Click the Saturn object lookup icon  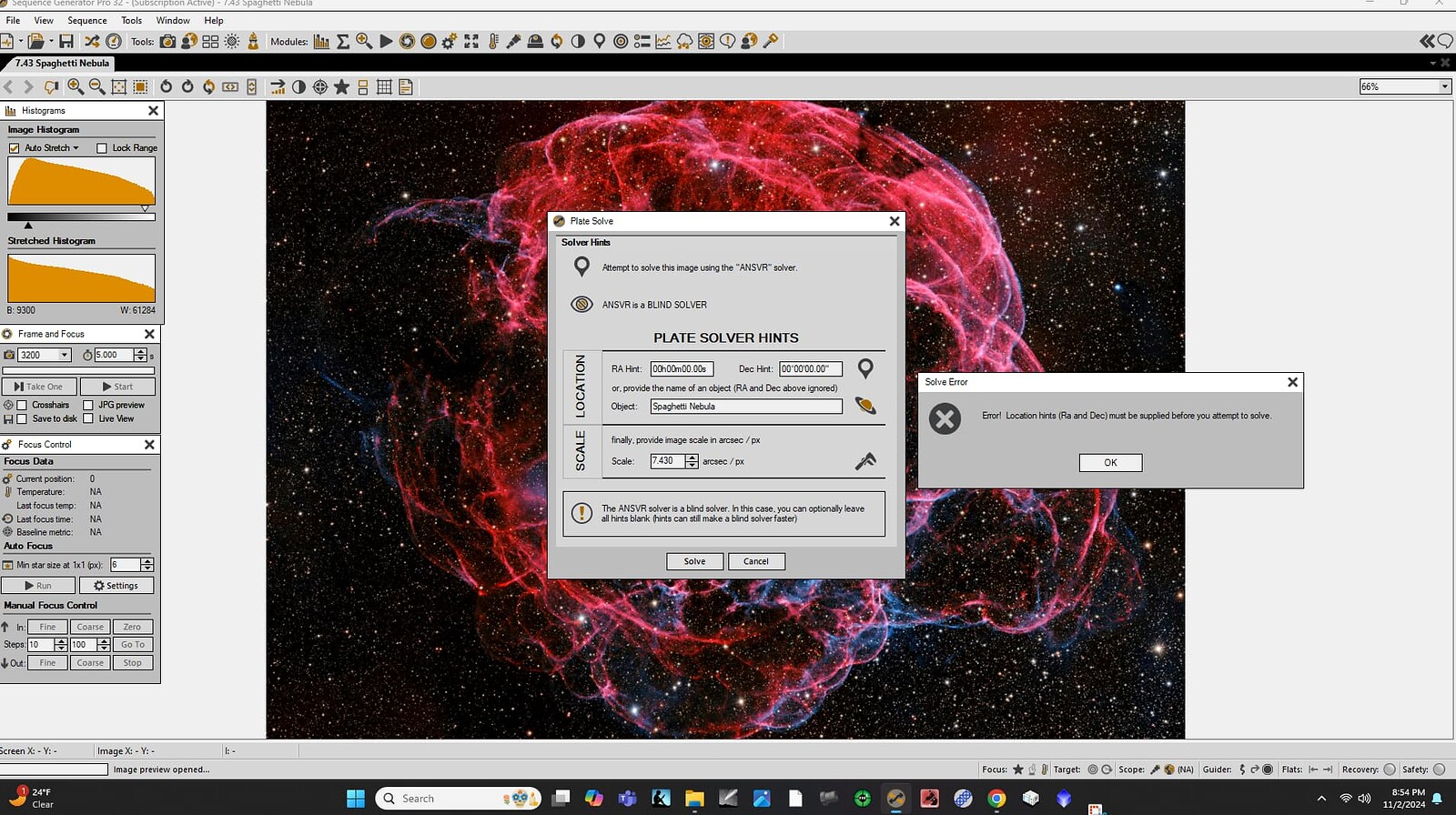[865, 407]
